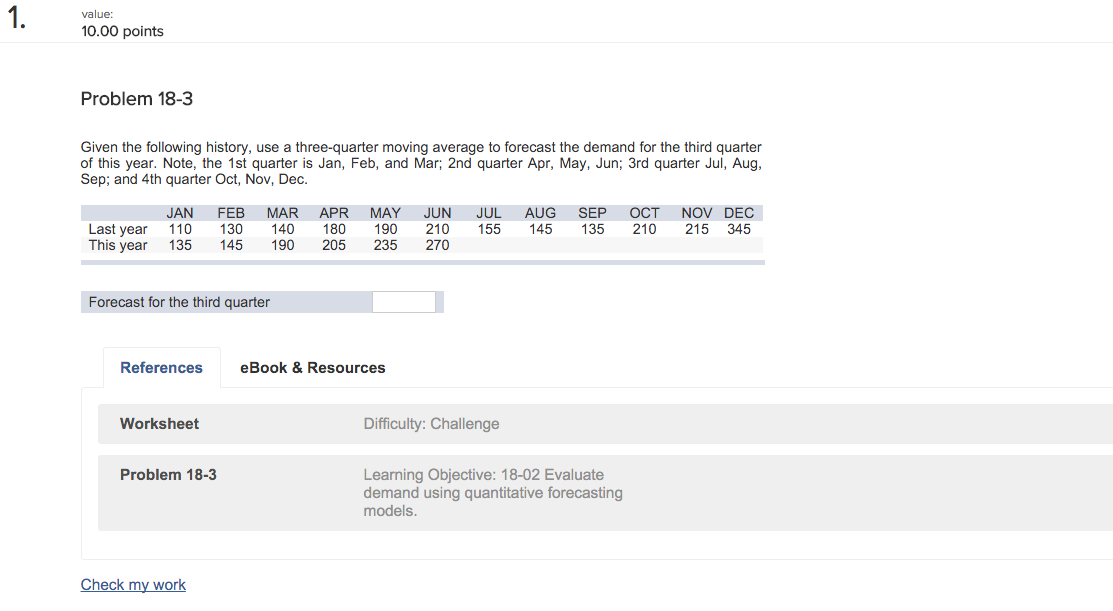Click the This year row label
Screen dimensions: 1113x611
click(118, 245)
